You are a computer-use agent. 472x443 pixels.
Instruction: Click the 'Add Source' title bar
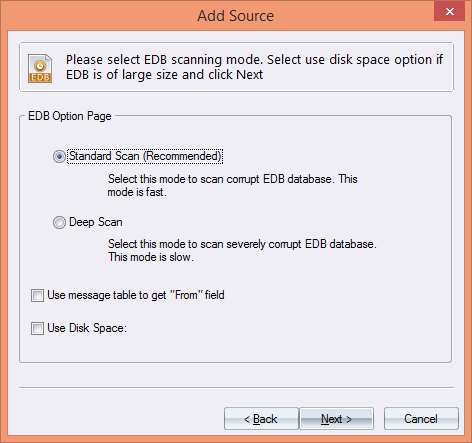(235, 16)
